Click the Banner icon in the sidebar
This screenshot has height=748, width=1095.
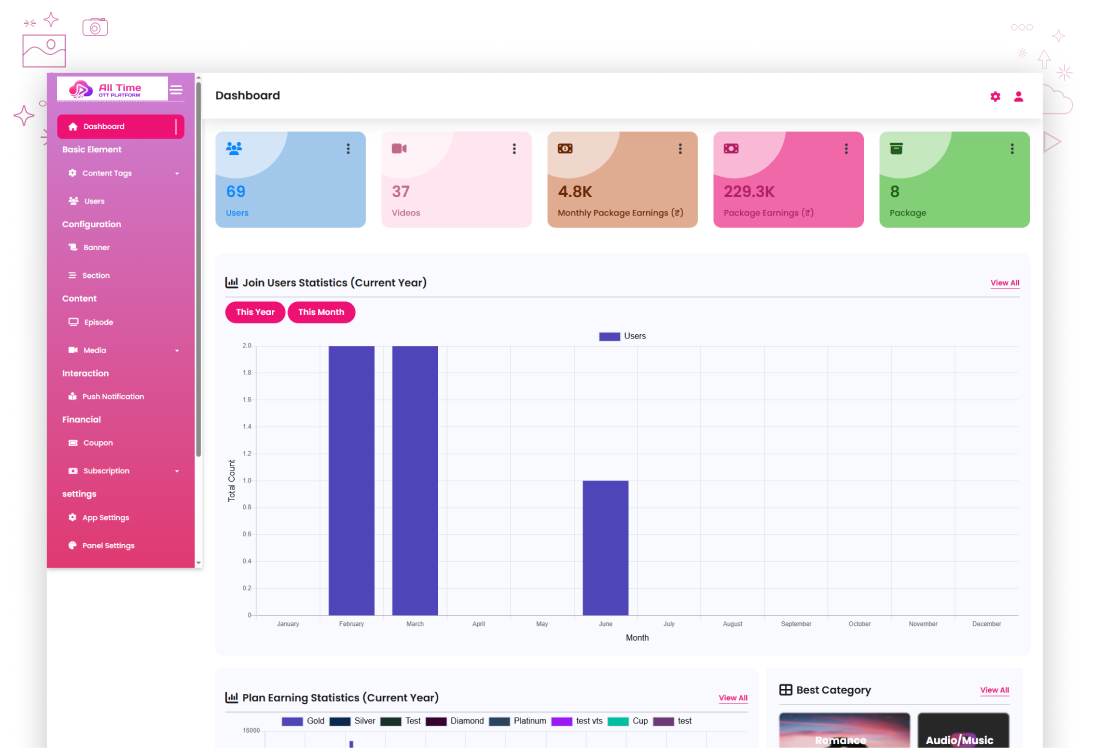(73, 247)
